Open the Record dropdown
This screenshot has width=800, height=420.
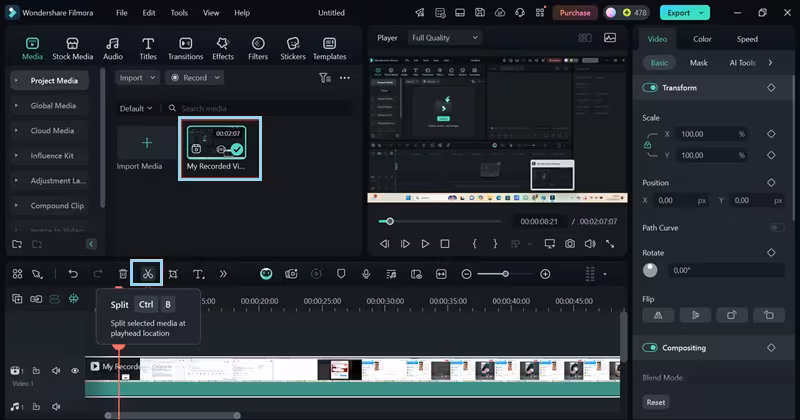click(195, 78)
